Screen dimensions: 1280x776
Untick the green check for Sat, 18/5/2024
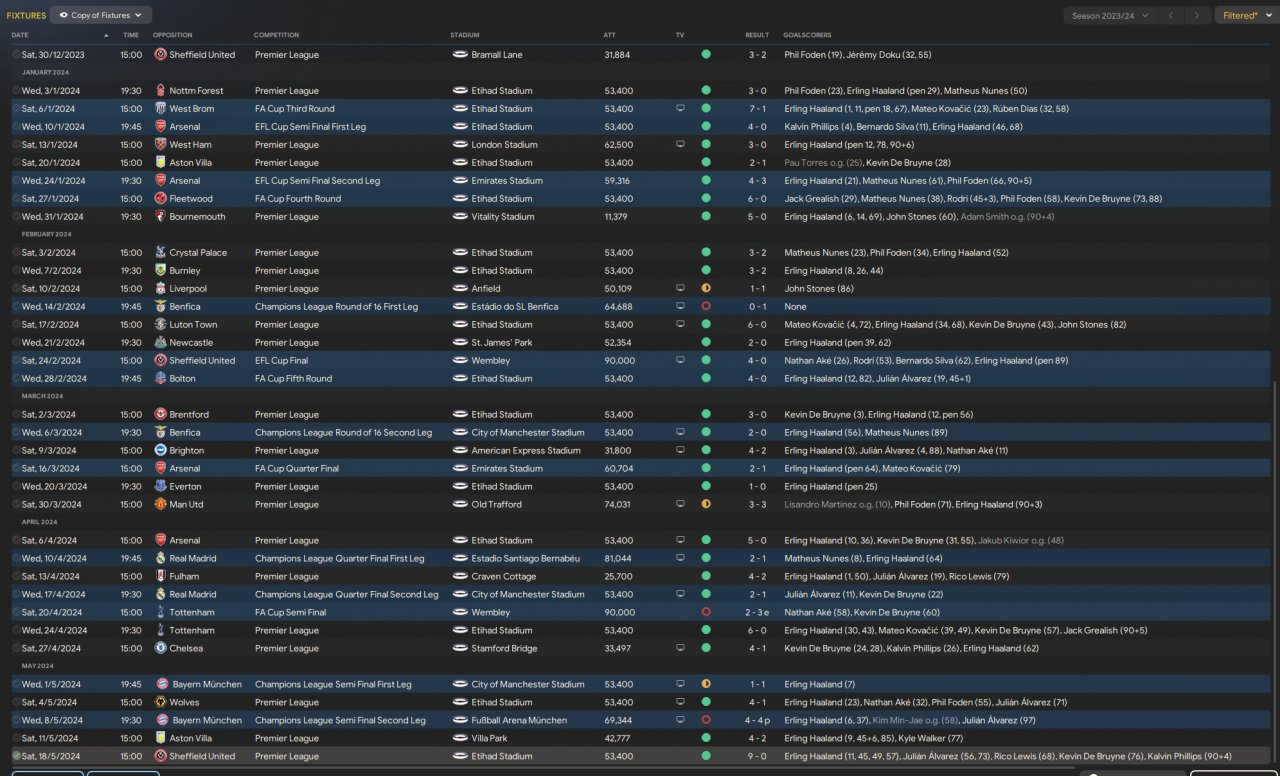[x=16, y=757]
